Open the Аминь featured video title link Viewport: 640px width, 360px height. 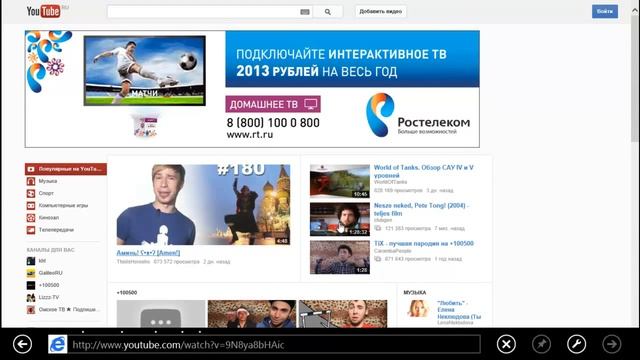pos(148,253)
